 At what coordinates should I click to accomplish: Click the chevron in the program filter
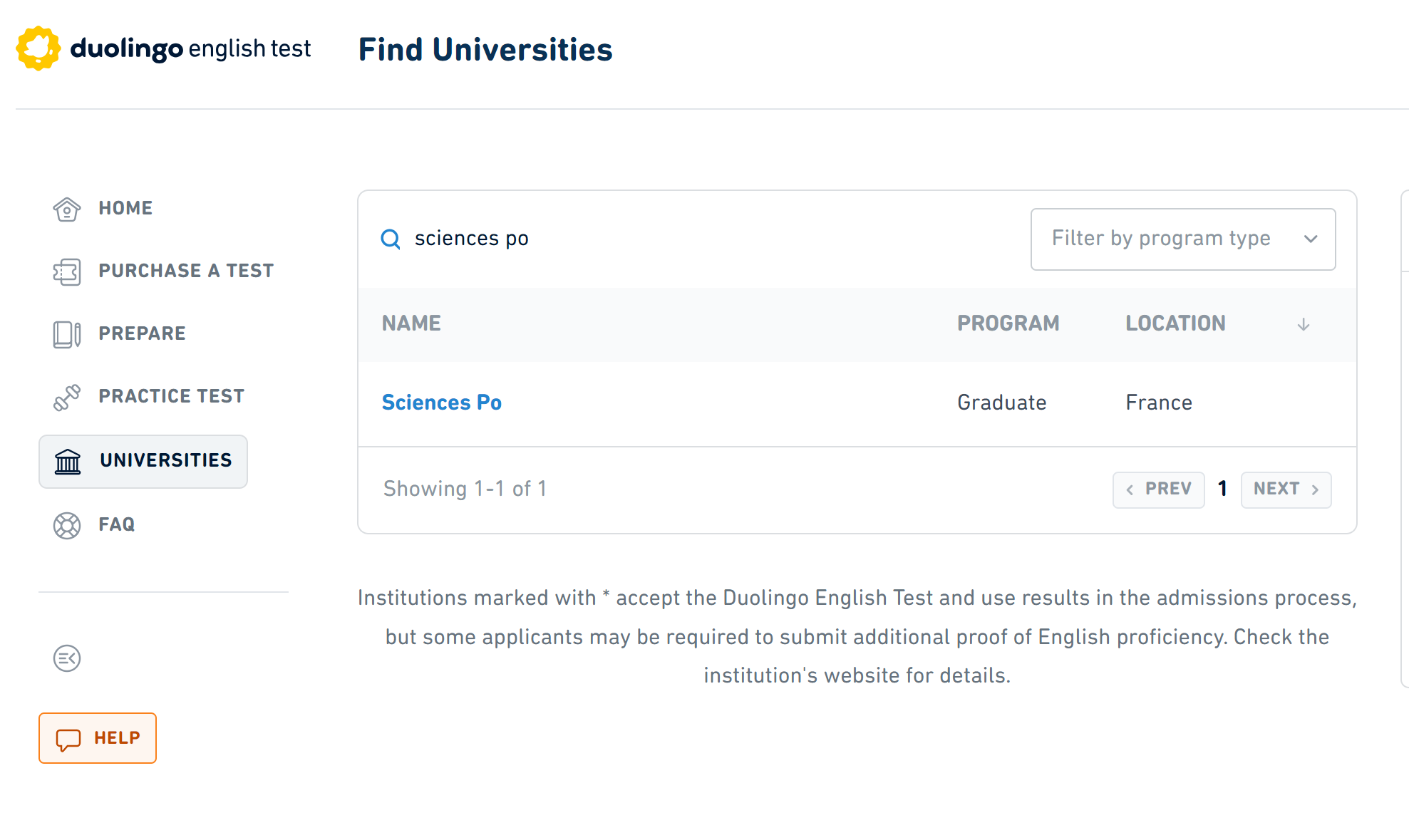[x=1311, y=239]
